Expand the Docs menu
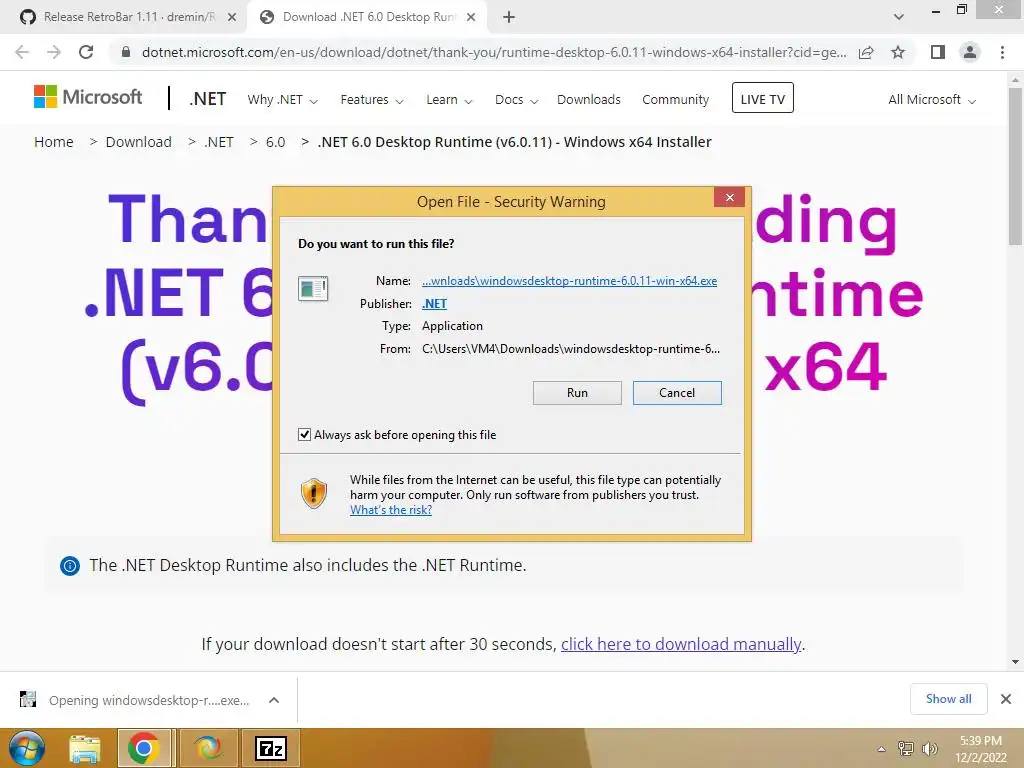Image resolution: width=1024 pixels, height=768 pixels. coord(516,100)
